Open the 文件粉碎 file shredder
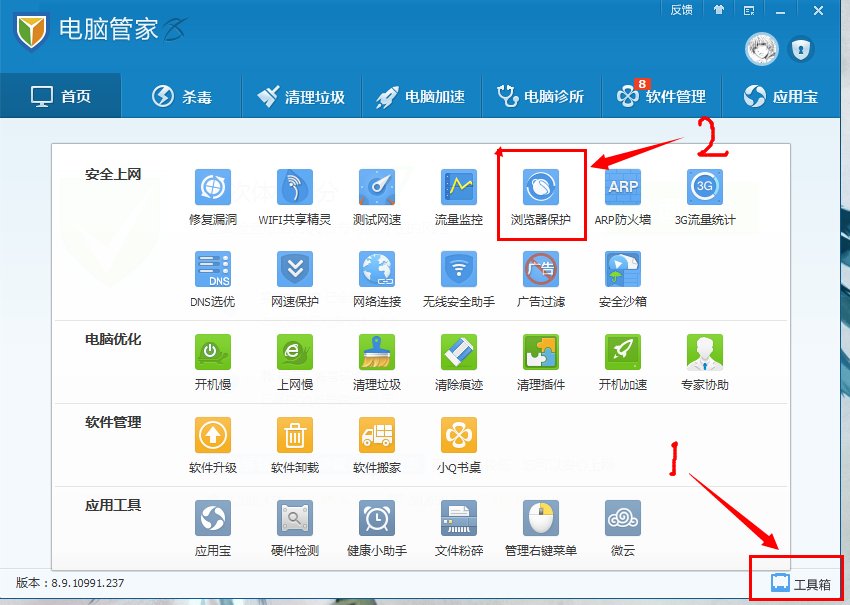Image resolution: width=850 pixels, height=605 pixels. pos(457,521)
